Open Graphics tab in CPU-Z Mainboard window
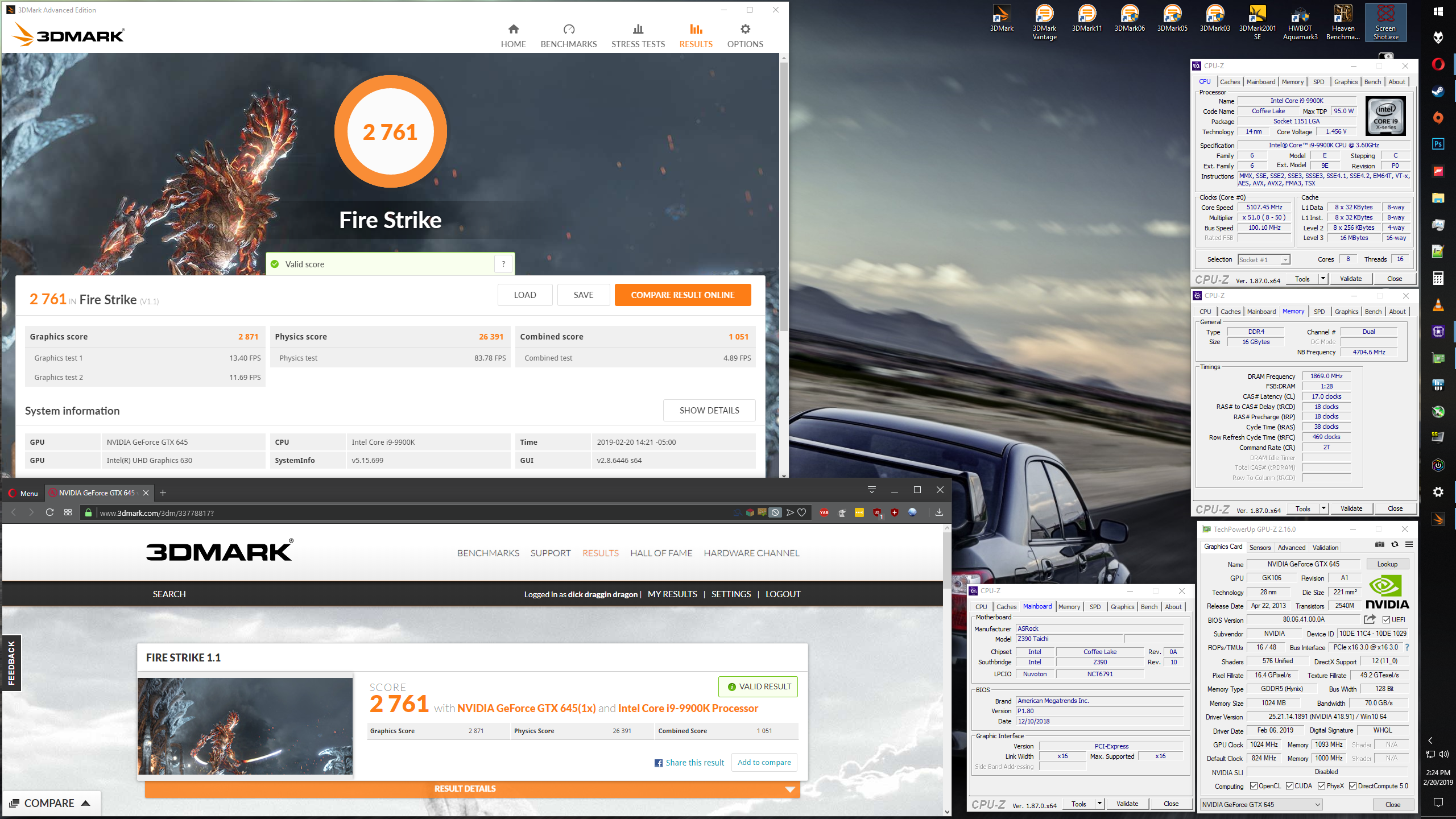Screen dimensions: 1456x819 1122,607
